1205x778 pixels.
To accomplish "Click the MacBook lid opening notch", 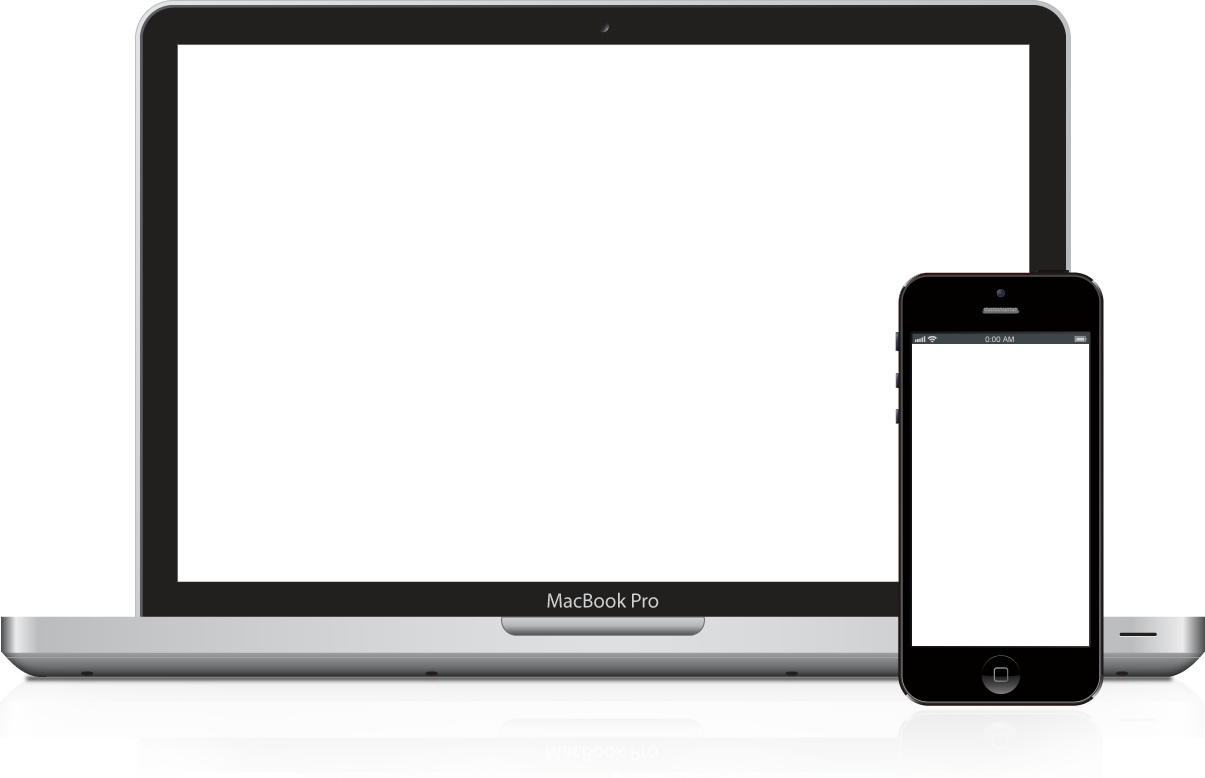I will 602,626.
